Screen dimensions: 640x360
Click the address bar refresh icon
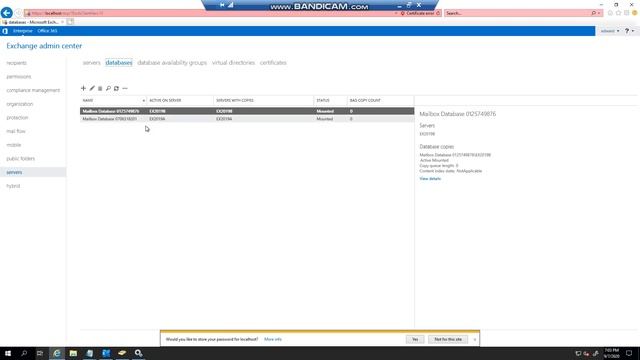click(x=438, y=13)
